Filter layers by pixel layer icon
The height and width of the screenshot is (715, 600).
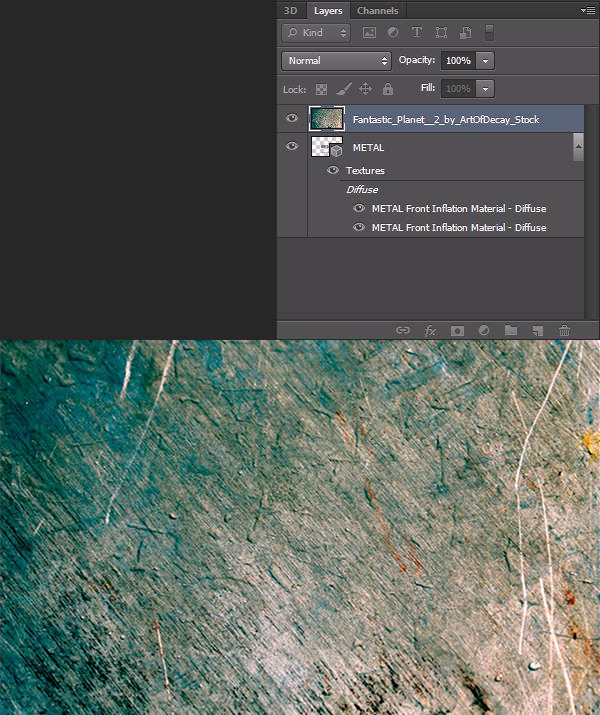[x=369, y=33]
